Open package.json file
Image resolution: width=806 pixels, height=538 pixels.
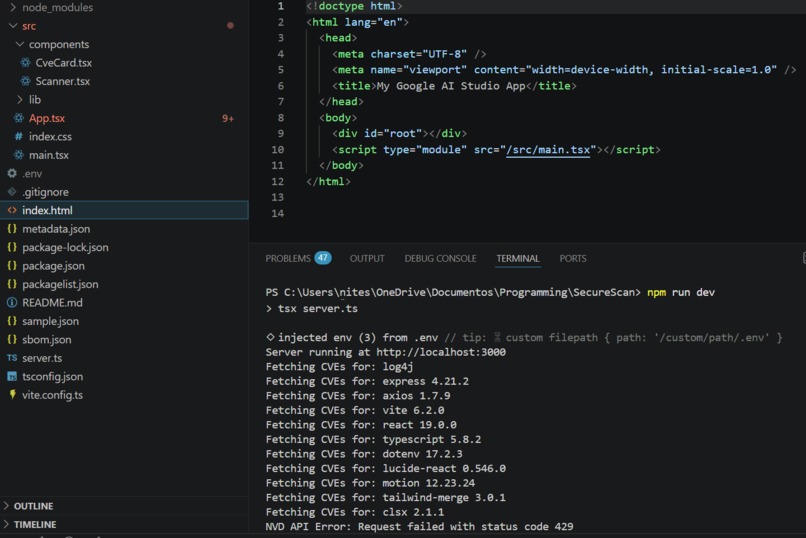pos(53,266)
